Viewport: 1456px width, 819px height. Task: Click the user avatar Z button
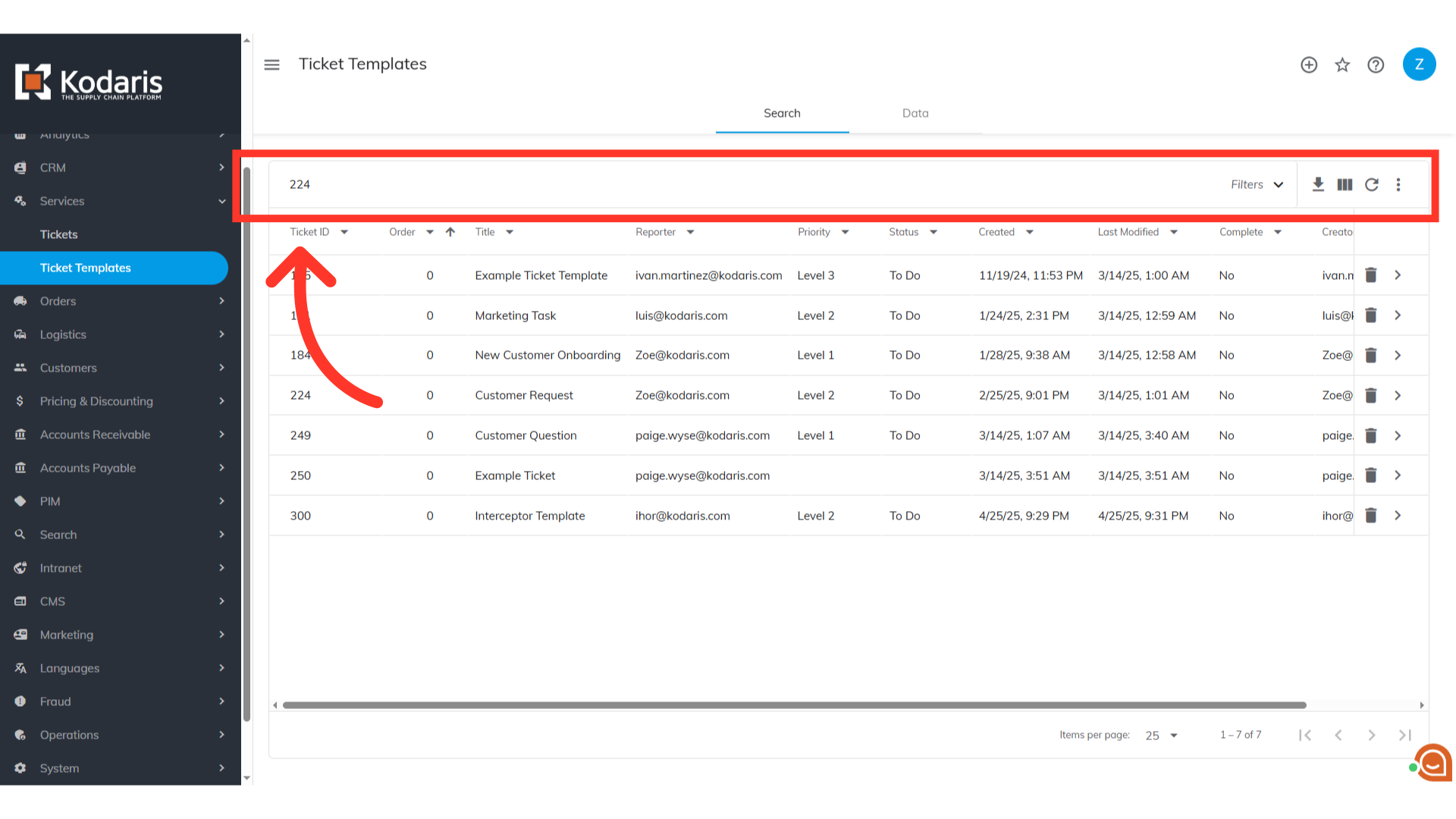[x=1419, y=64]
